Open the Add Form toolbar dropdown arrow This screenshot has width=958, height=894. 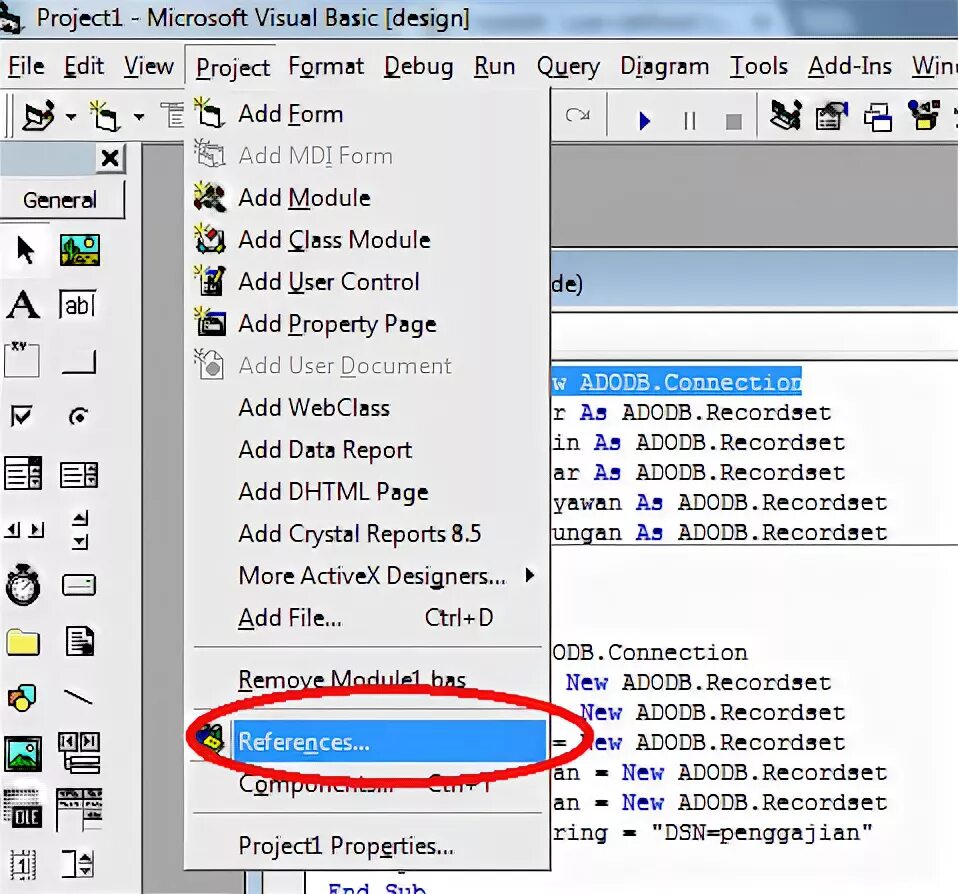click(x=139, y=116)
